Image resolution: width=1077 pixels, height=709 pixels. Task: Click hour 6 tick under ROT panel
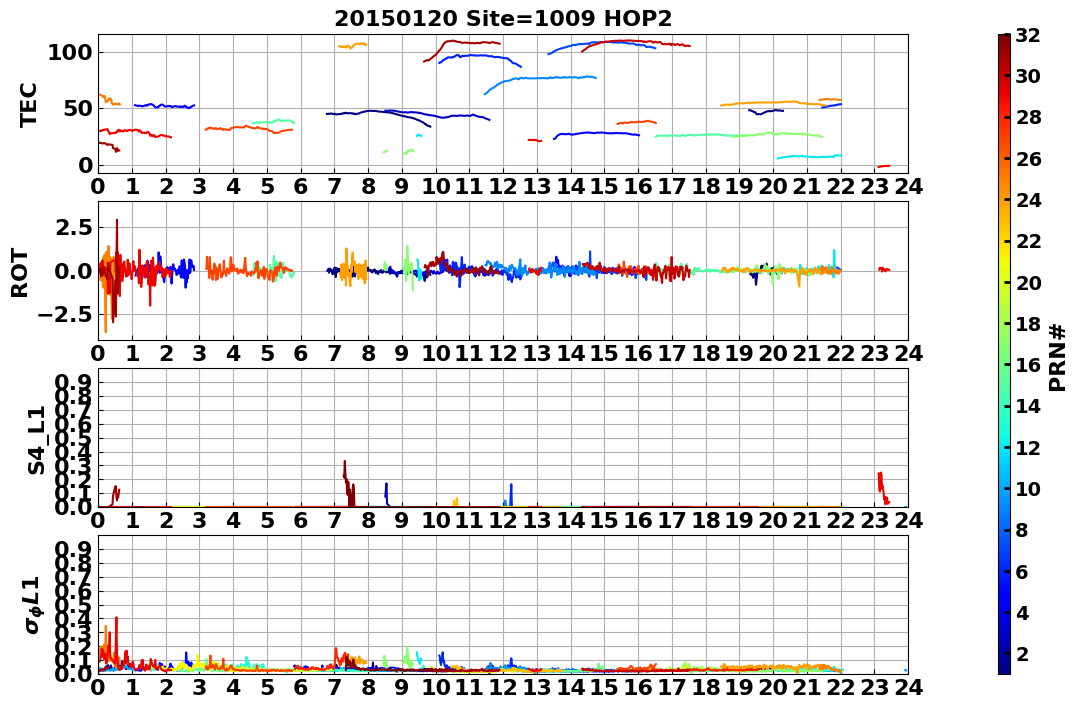click(301, 354)
